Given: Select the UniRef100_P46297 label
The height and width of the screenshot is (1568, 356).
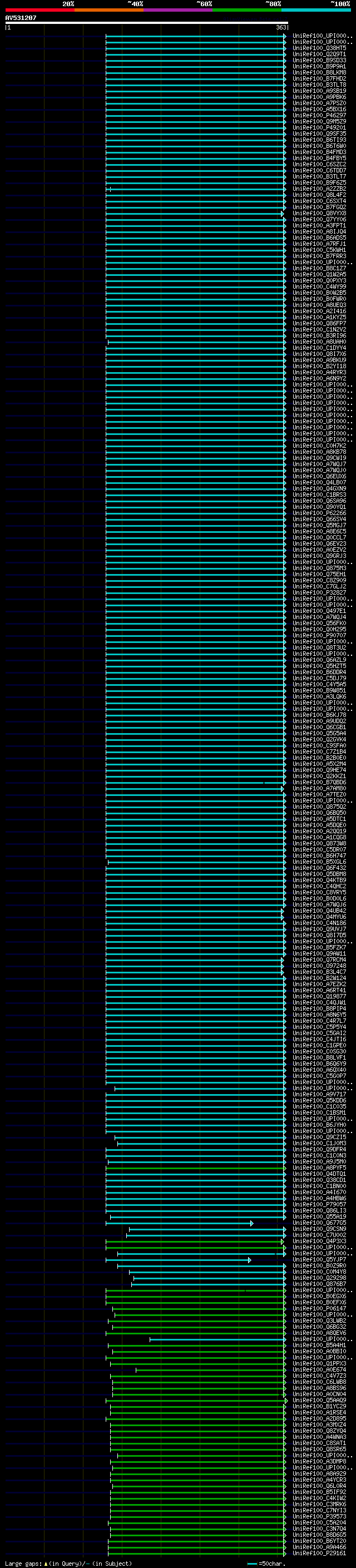Looking at the screenshot, I should pyautogui.click(x=319, y=115).
